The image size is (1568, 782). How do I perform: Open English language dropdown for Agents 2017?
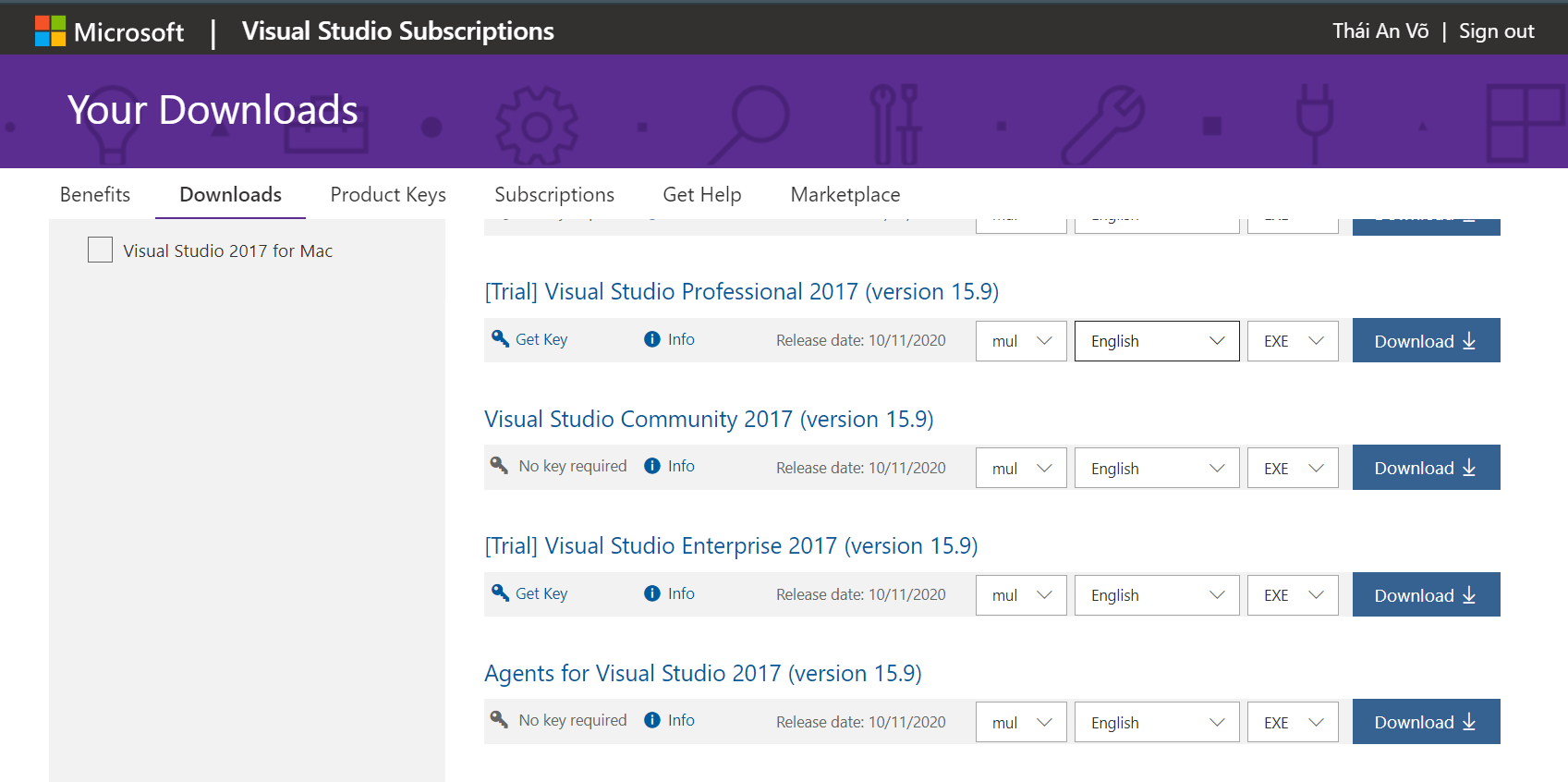click(1157, 722)
